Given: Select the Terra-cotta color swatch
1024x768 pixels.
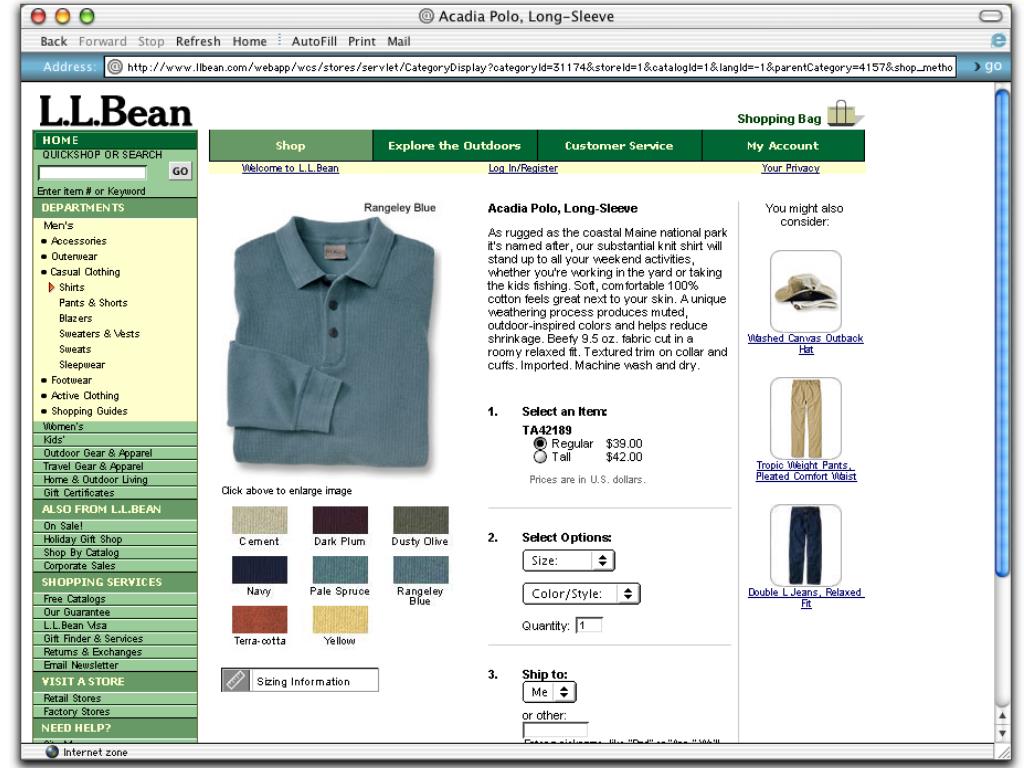Looking at the screenshot, I should [x=259, y=619].
